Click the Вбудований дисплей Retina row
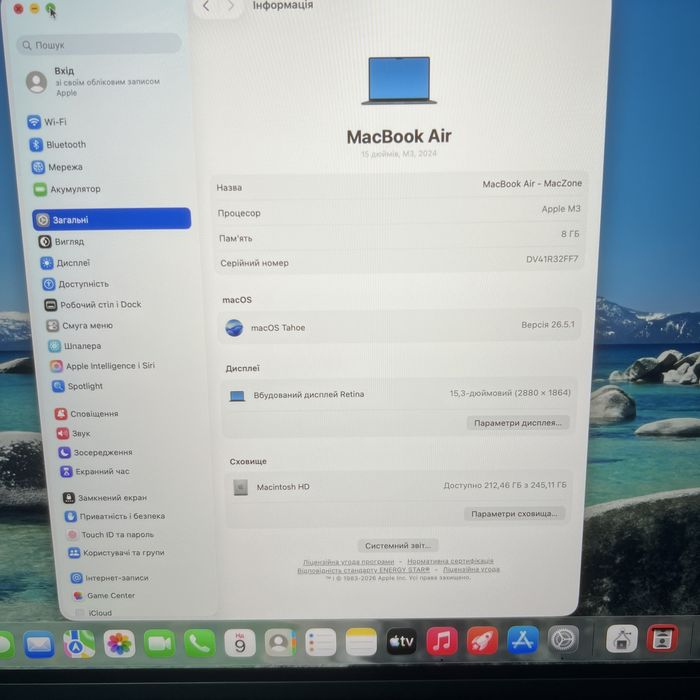The width and height of the screenshot is (700, 700). tap(400, 394)
